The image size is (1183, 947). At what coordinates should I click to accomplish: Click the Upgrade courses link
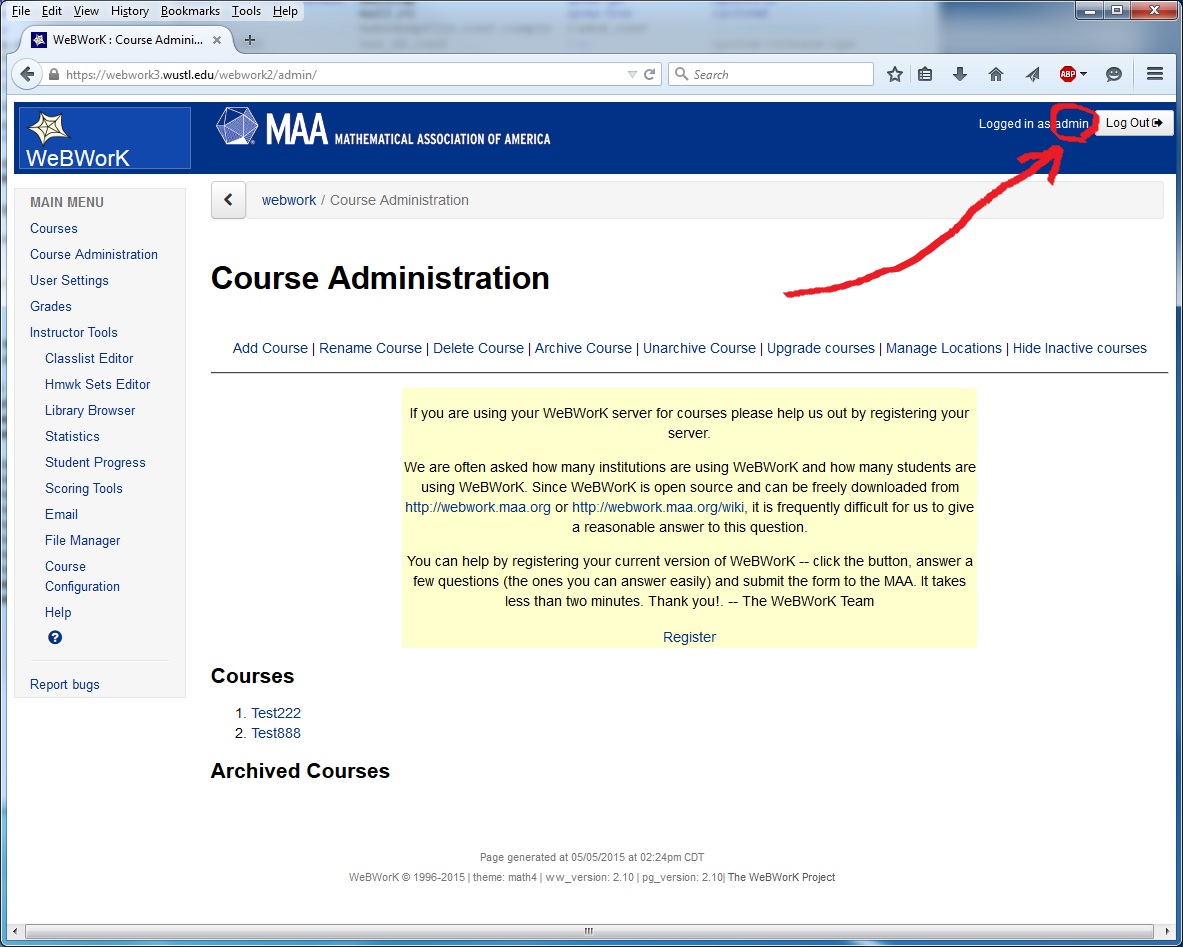[x=821, y=348]
